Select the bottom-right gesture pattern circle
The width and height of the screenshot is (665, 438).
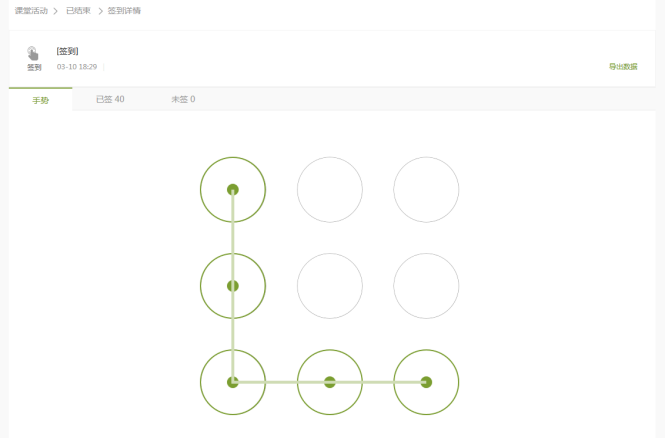pyautogui.click(x=426, y=382)
